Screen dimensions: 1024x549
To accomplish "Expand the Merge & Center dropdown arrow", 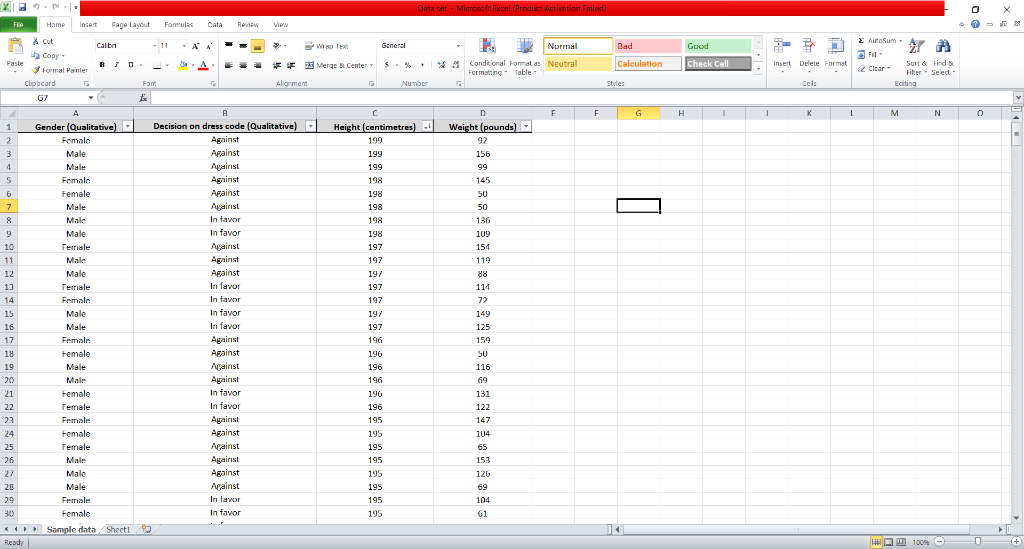I will pyautogui.click(x=372, y=65).
